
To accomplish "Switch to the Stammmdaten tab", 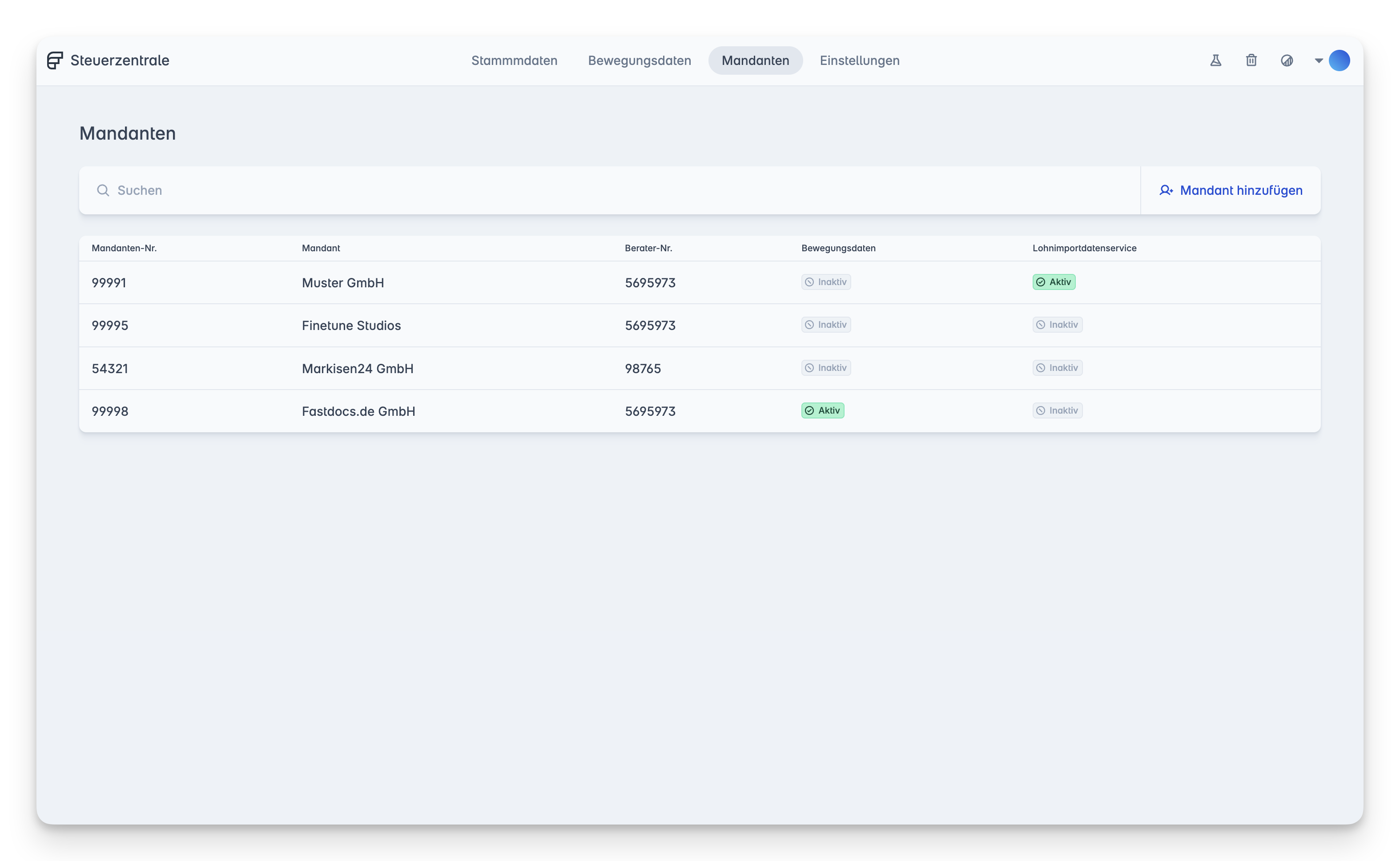I will pos(514,60).
